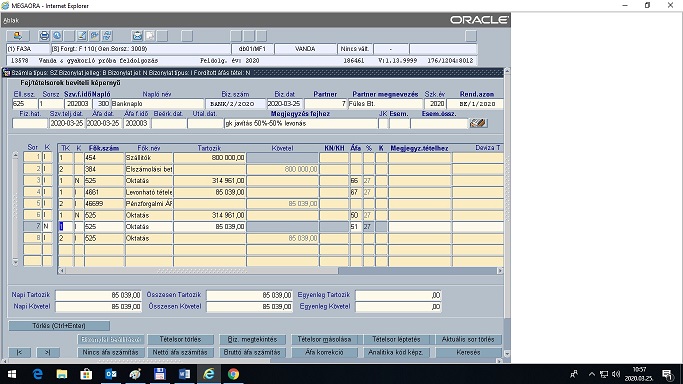Click the Aktuális sor törlés button
Image resolution: width=683 pixels, height=384 pixels.
(x=468, y=339)
